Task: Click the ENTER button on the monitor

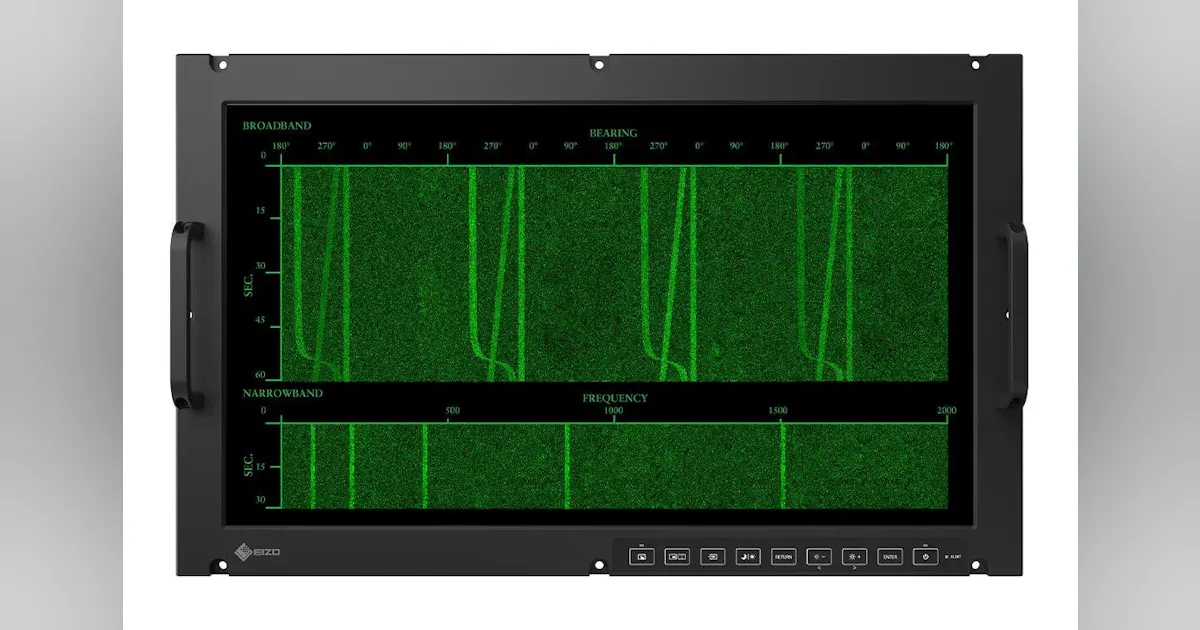Action: click(890, 557)
